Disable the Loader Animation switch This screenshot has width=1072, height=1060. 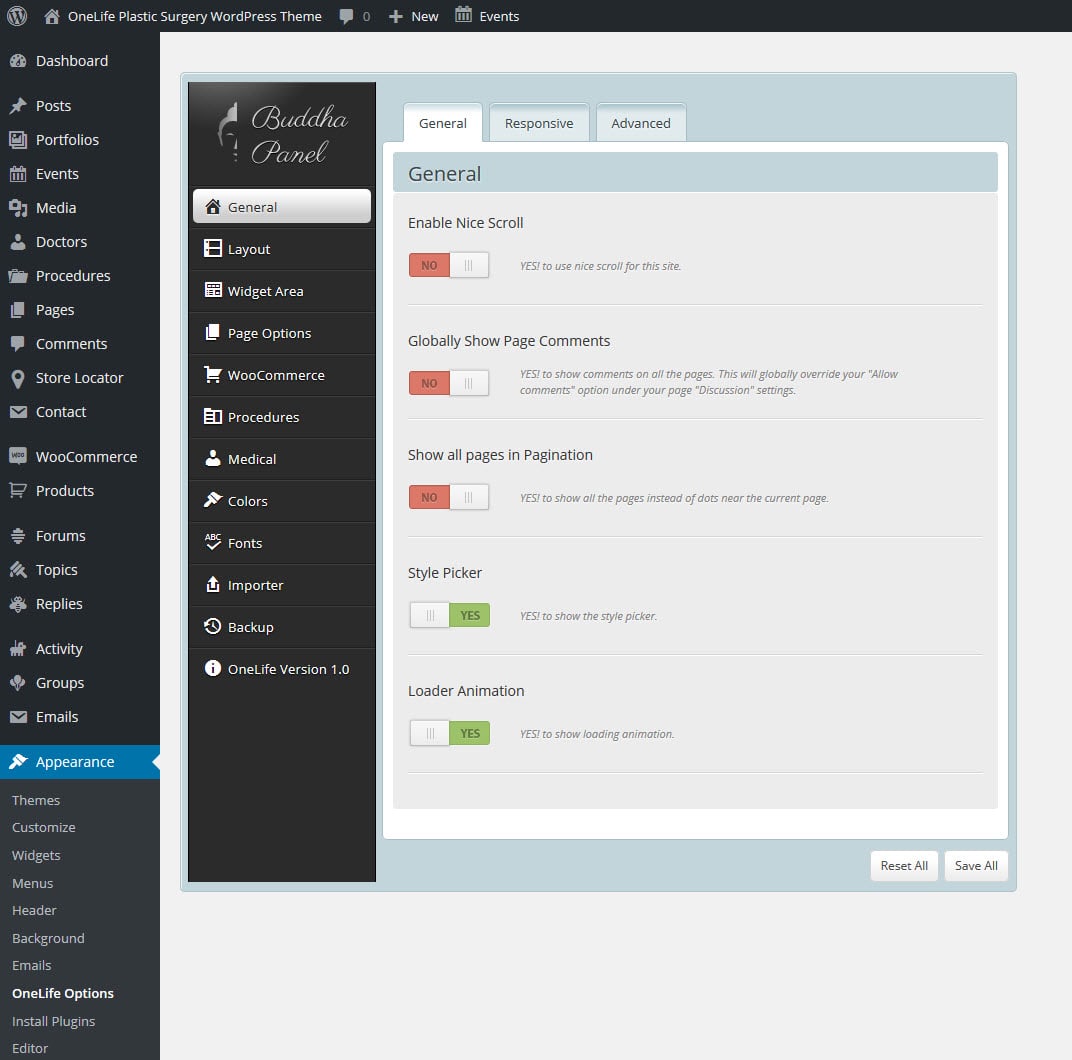(x=449, y=733)
